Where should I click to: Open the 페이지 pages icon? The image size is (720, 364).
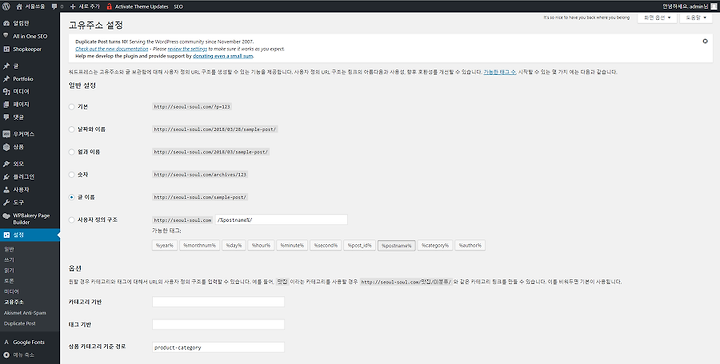[6, 105]
